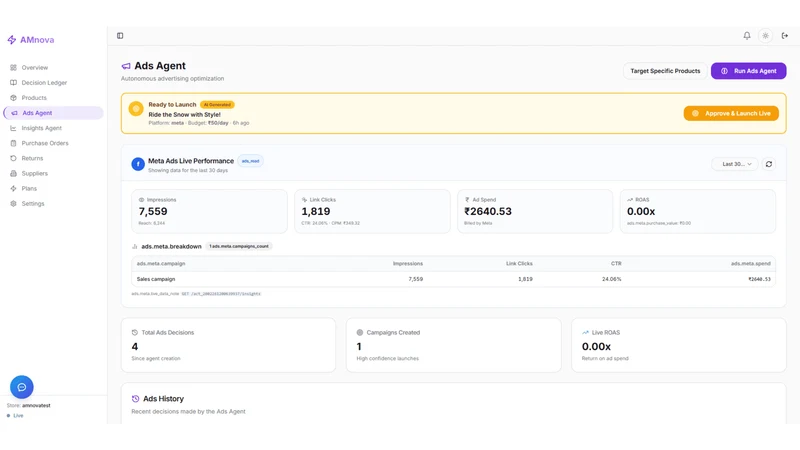Click the Decision Ledger book icon
Screen dimensions: 800x450
pyautogui.click(x=13, y=83)
